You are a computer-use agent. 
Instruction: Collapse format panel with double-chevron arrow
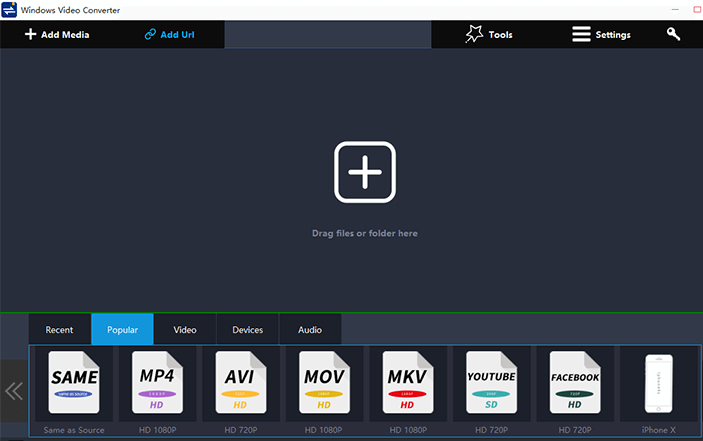click(x=14, y=390)
